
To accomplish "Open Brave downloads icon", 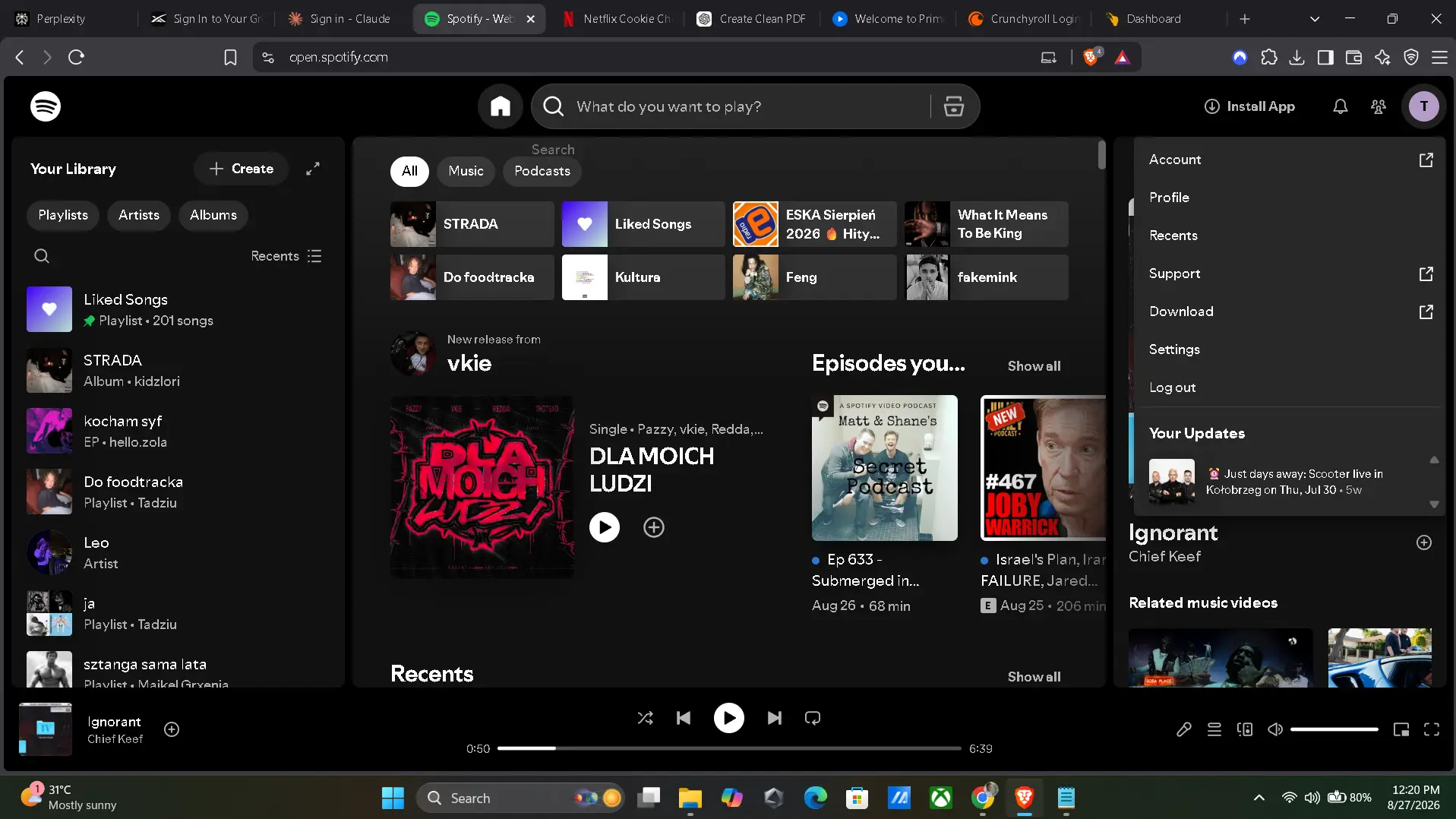I will click(x=1297, y=57).
